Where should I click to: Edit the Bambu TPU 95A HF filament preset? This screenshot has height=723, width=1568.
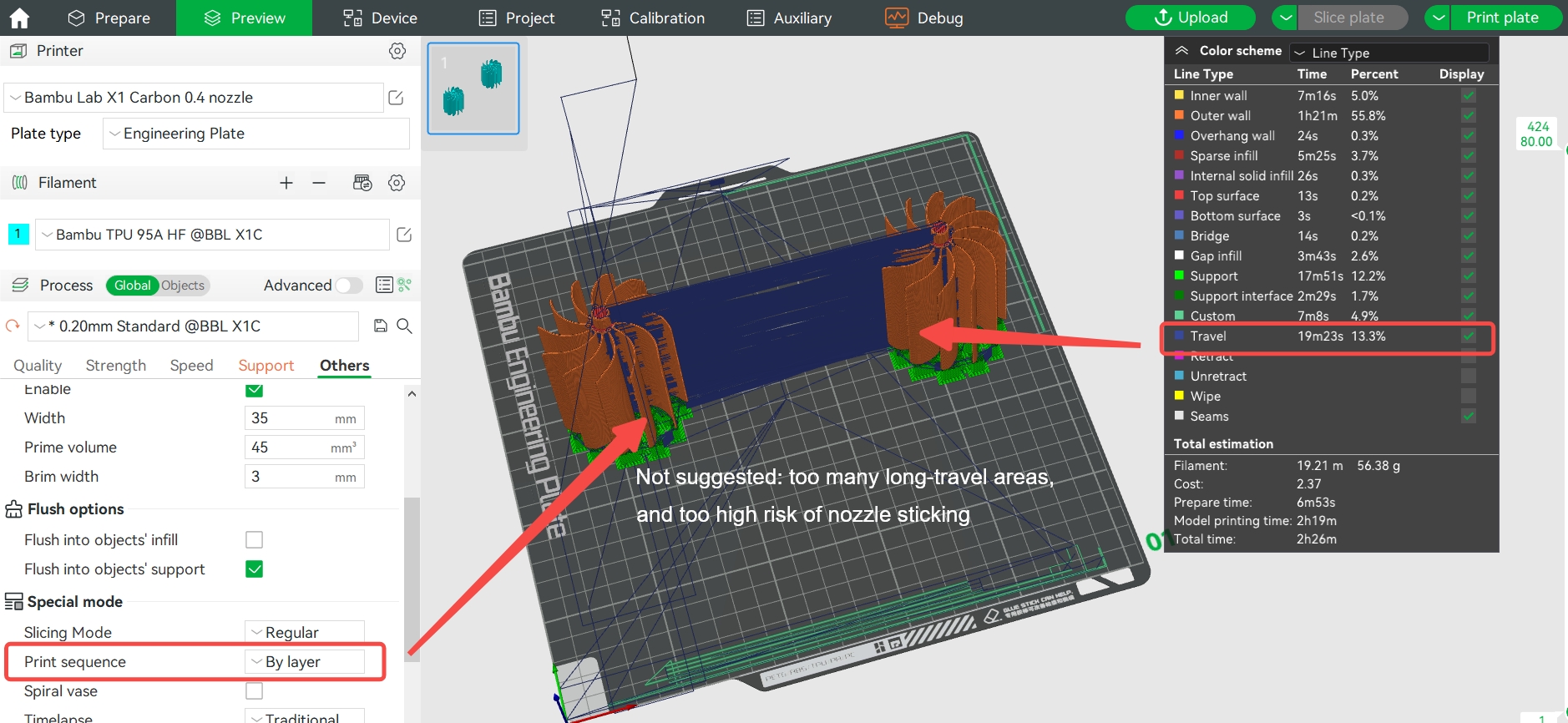(x=404, y=235)
